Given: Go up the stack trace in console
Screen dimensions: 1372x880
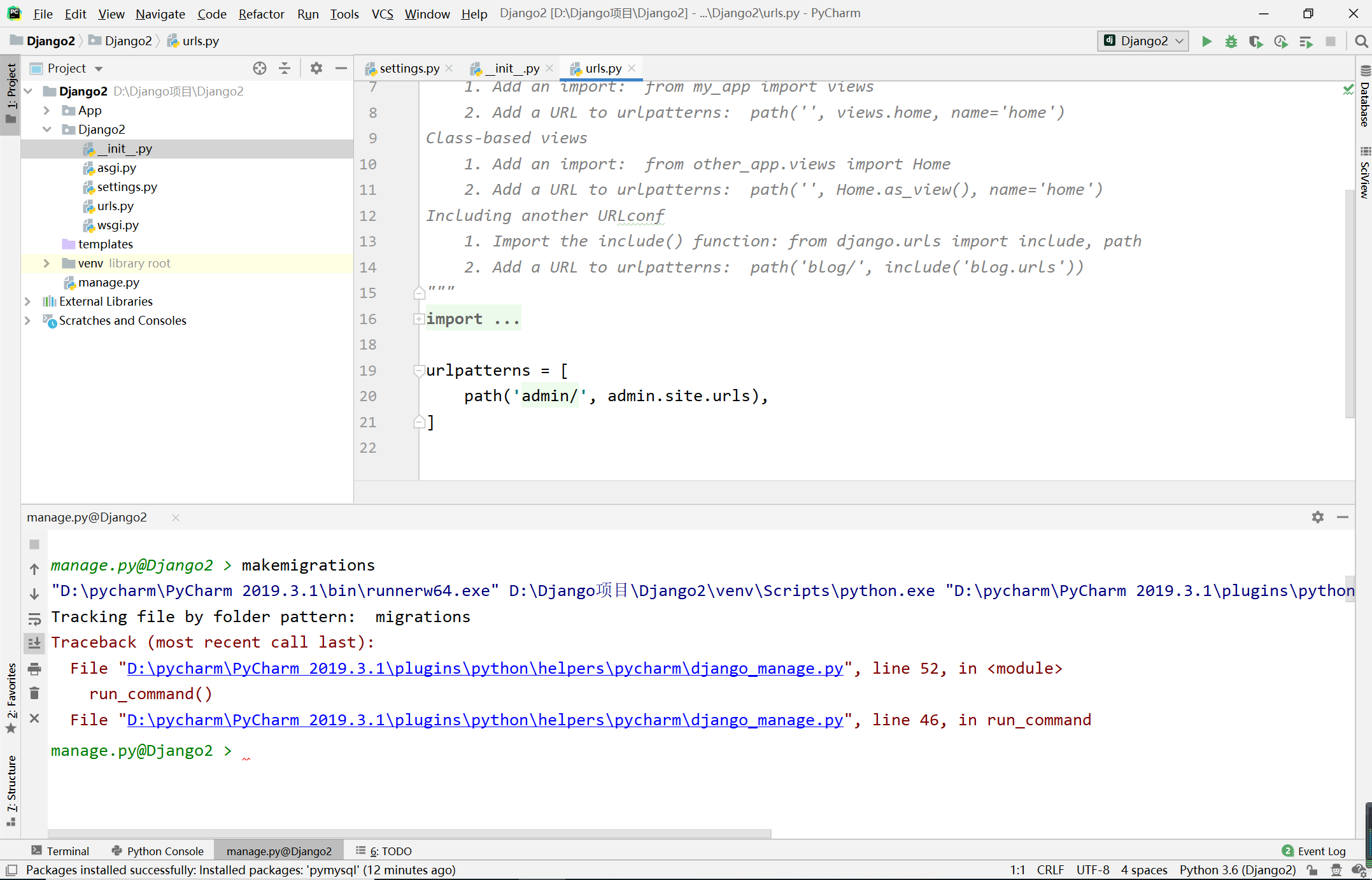Looking at the screenshot, I should (x=34, y=569).
